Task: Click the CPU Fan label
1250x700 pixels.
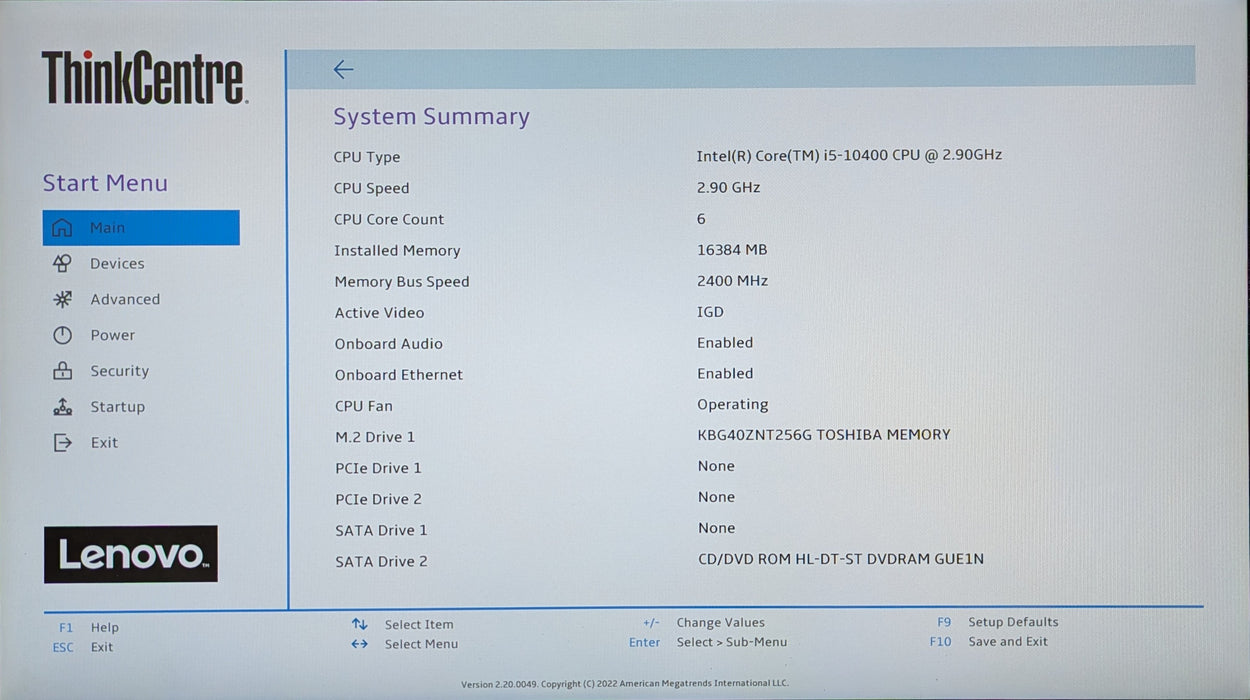Action: [364, 406]
